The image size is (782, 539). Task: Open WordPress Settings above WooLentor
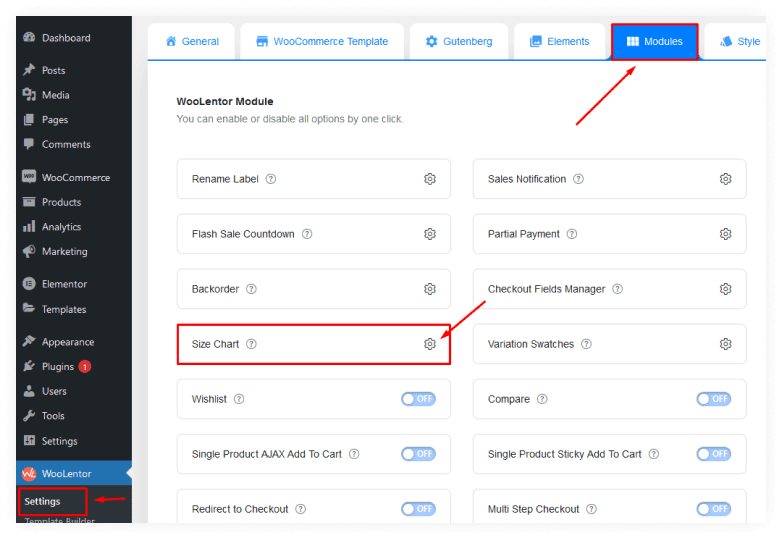point(74,441)
